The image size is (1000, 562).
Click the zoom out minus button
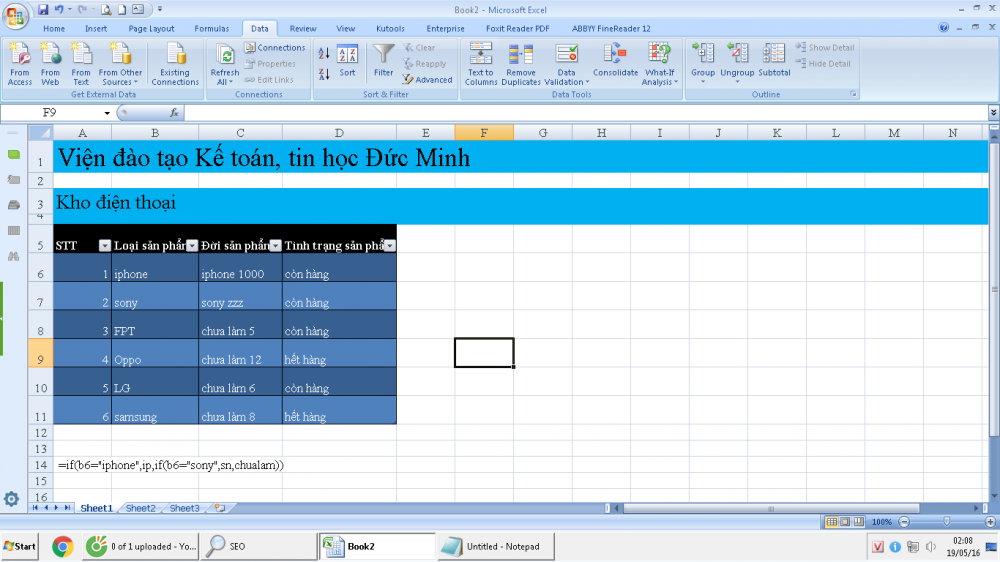pos(904,522)
